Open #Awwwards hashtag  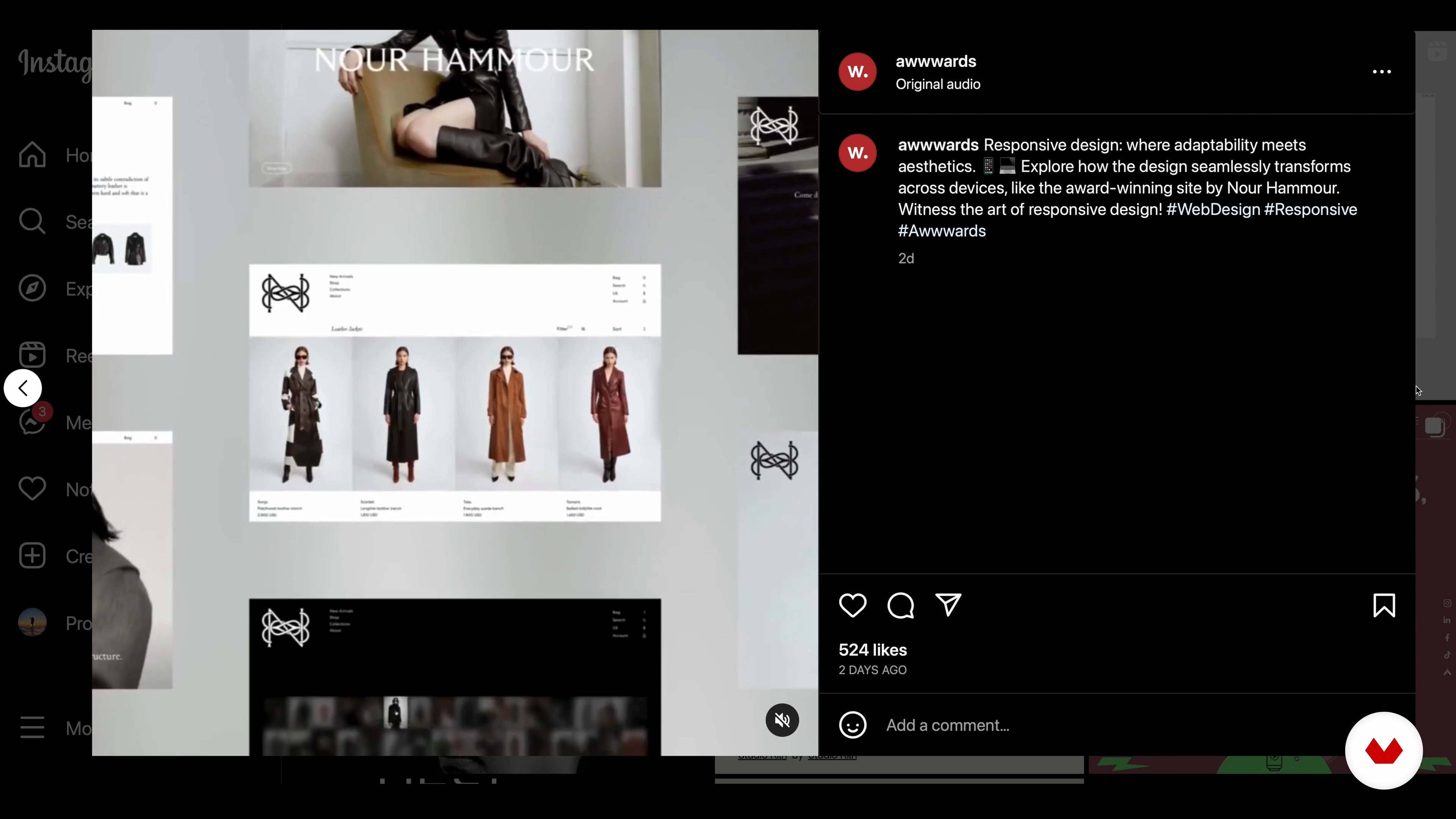[x=942, y=231]
